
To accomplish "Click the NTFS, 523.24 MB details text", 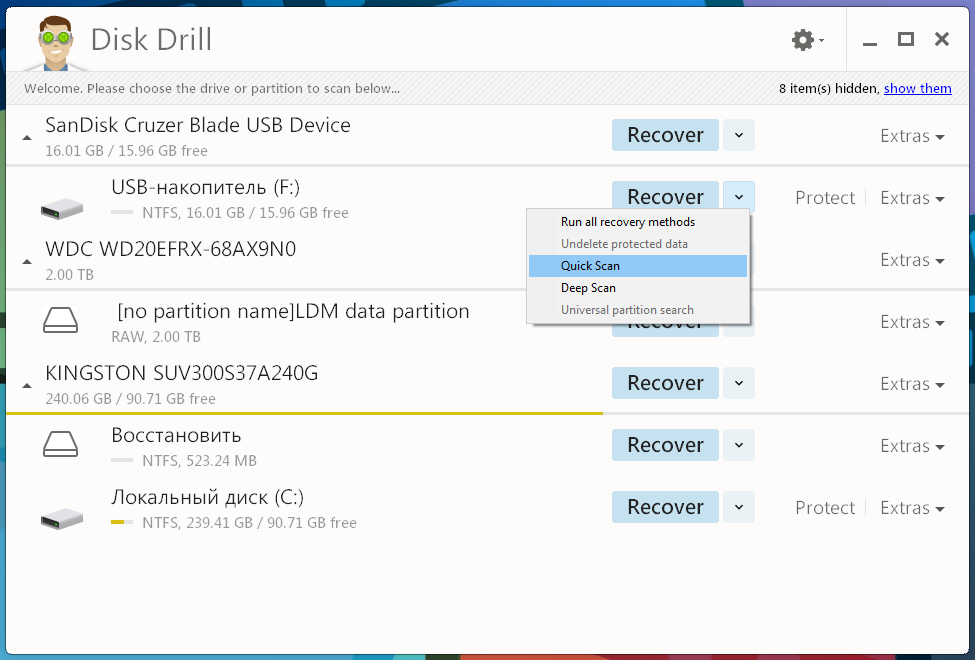I will click(199, 461).
